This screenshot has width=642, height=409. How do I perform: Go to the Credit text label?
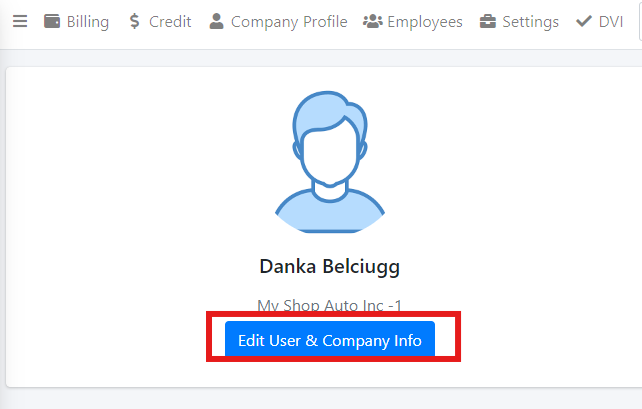(x=170, y=22)
